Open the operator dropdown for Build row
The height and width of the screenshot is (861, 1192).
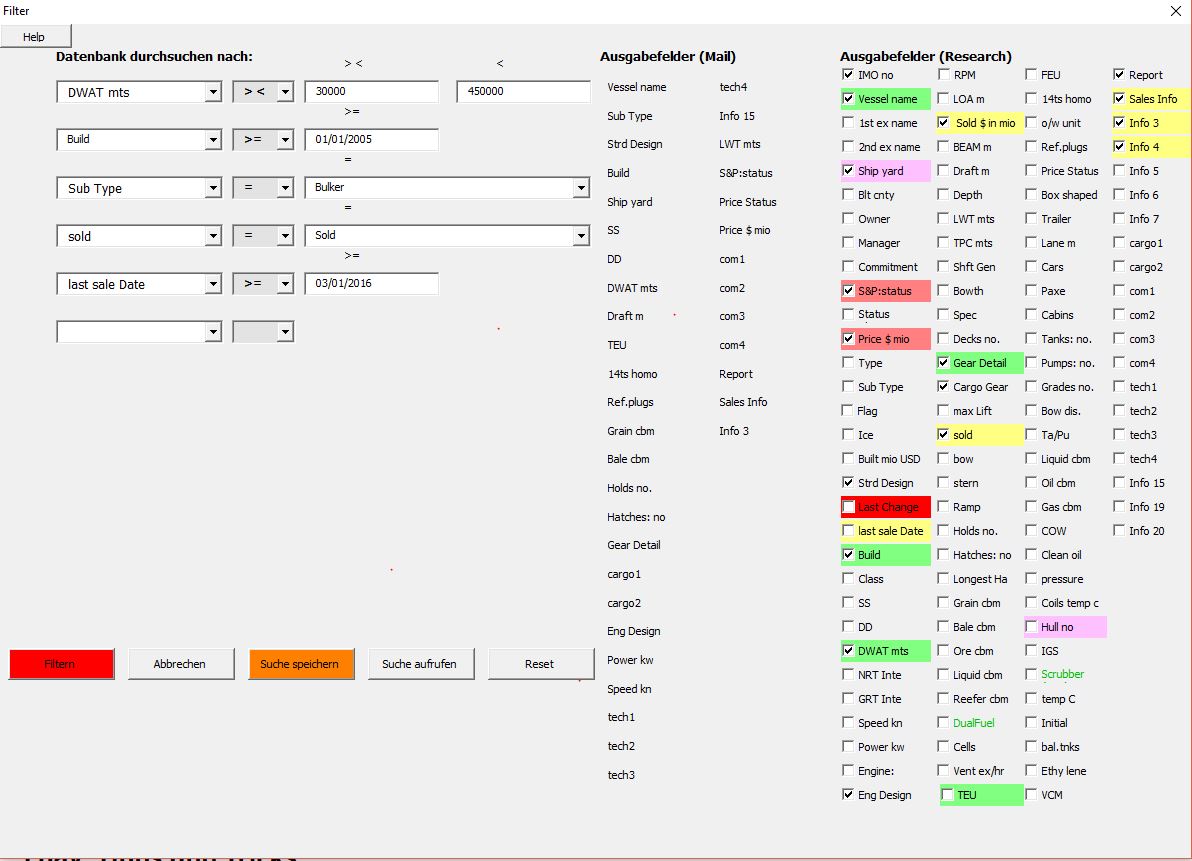click(x=285, y=140)
